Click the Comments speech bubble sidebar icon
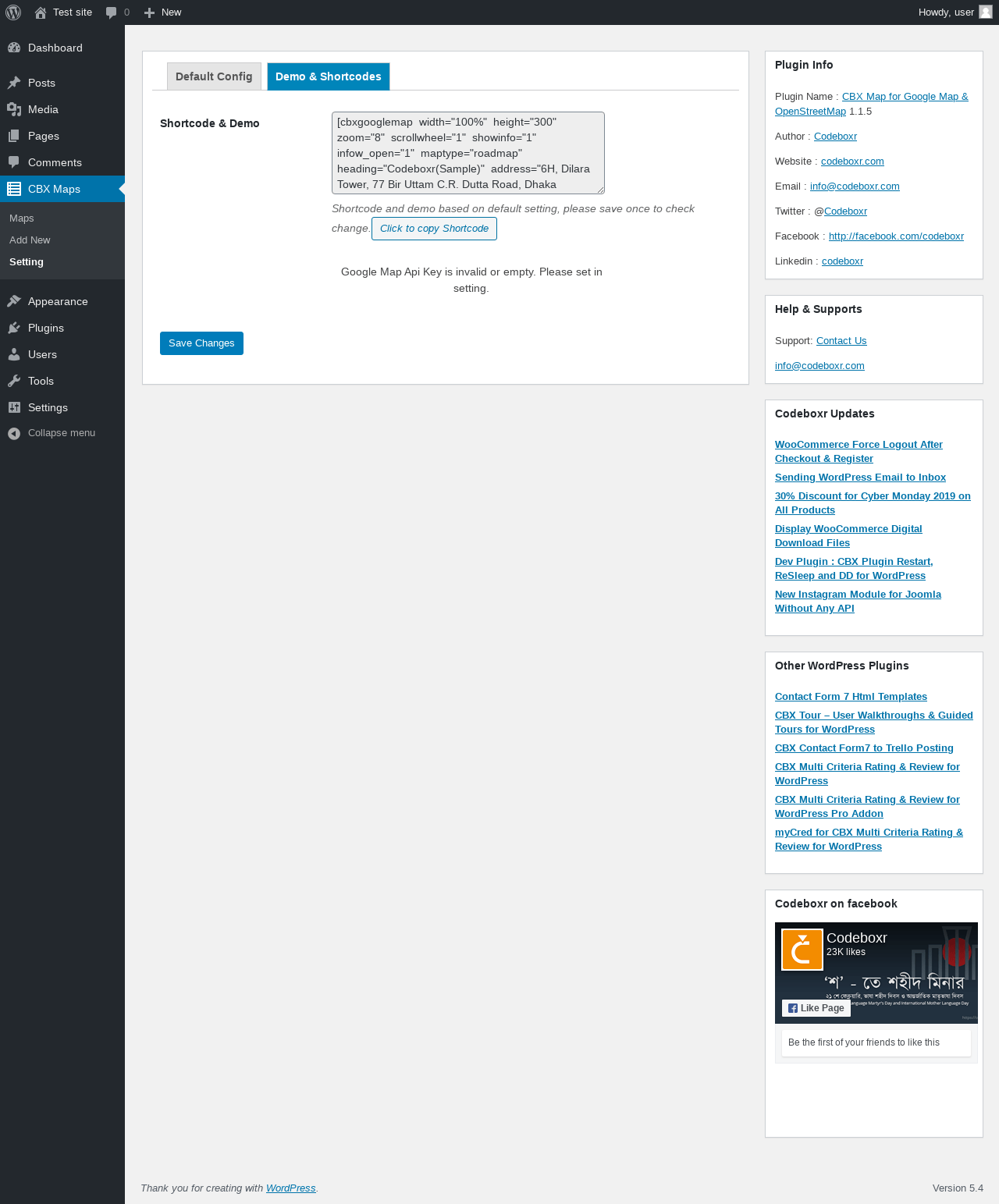The width and height of the screenshot is (999, 1204). click(14, 162)
